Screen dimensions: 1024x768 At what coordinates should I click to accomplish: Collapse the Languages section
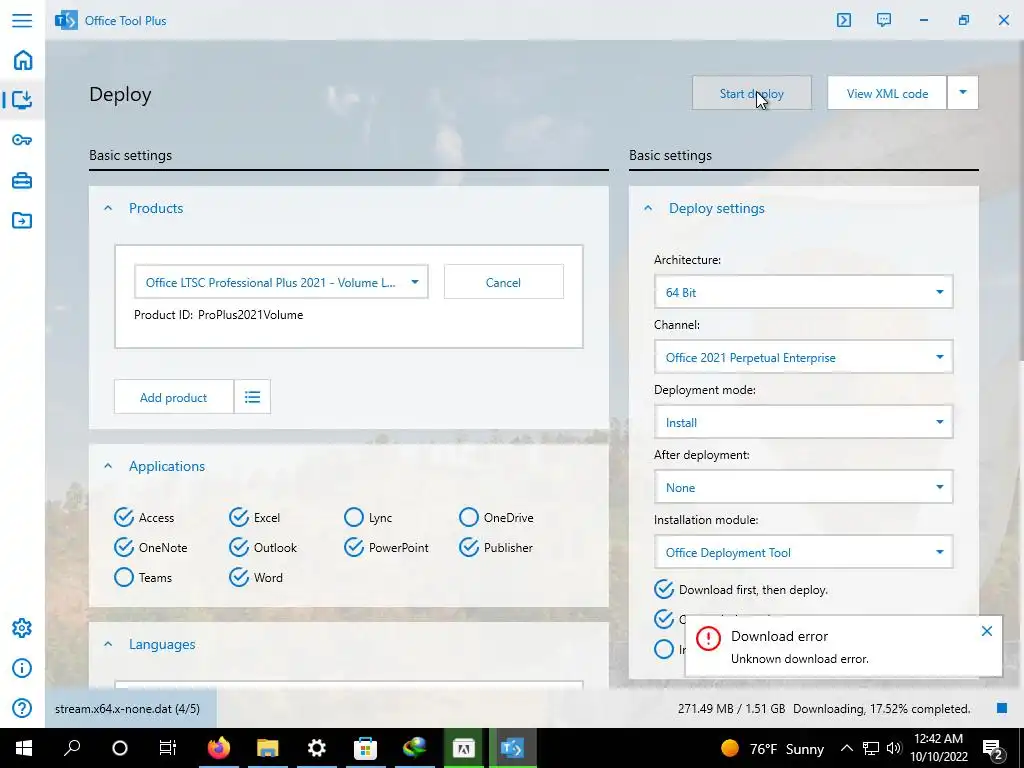[x=108, y=645]
